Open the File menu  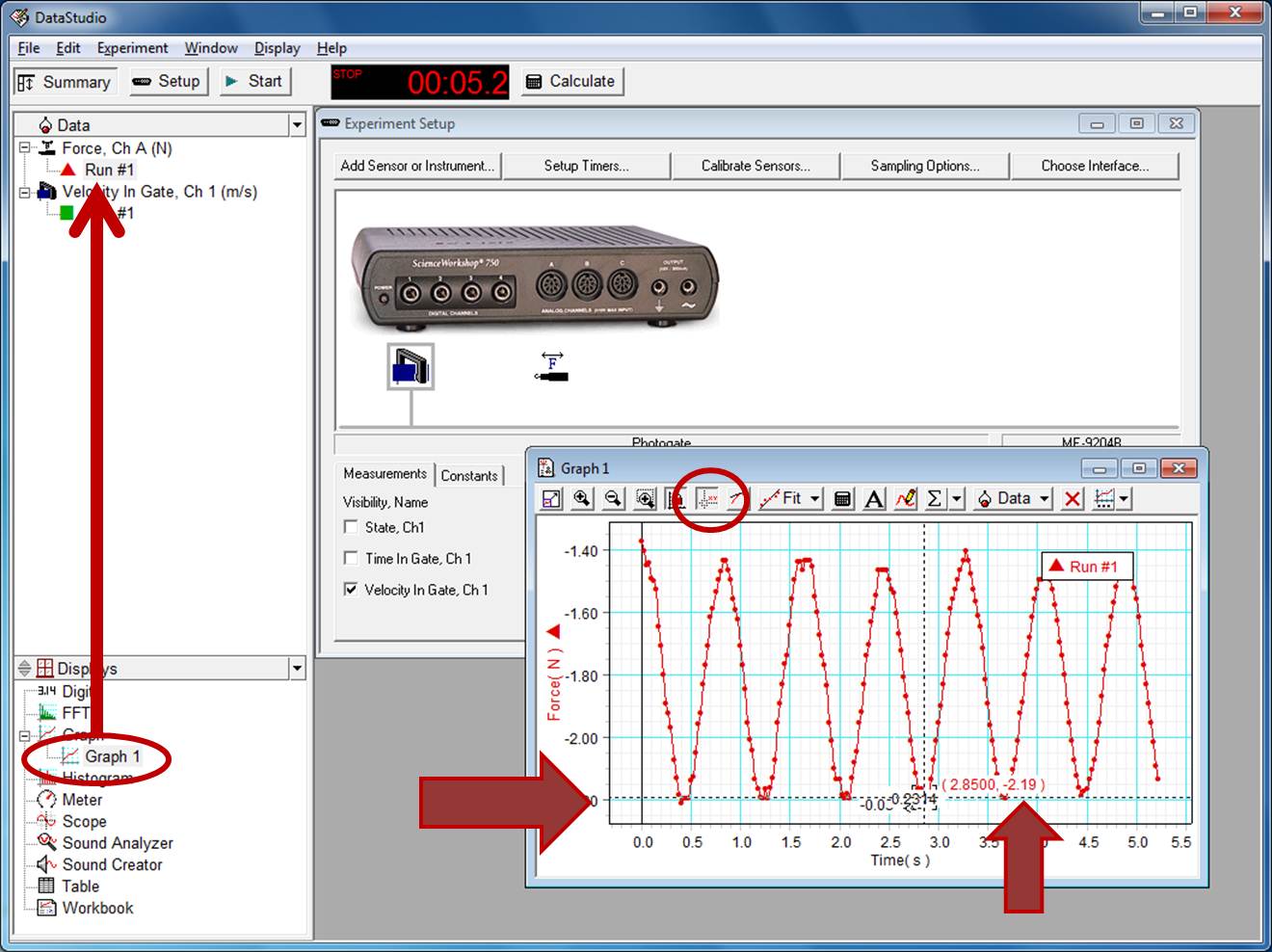(29, 48)
